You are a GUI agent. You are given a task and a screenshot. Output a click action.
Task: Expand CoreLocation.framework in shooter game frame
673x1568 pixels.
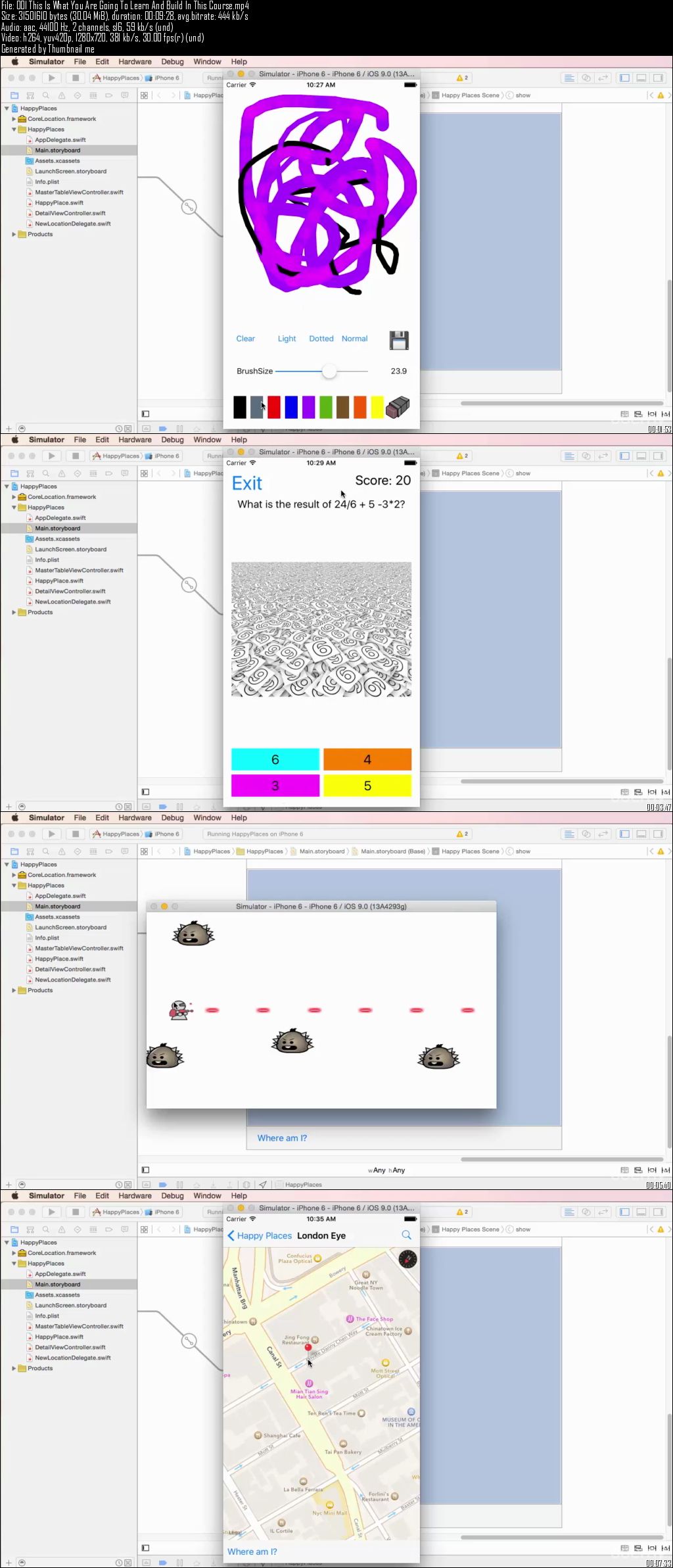pos(14,875)
